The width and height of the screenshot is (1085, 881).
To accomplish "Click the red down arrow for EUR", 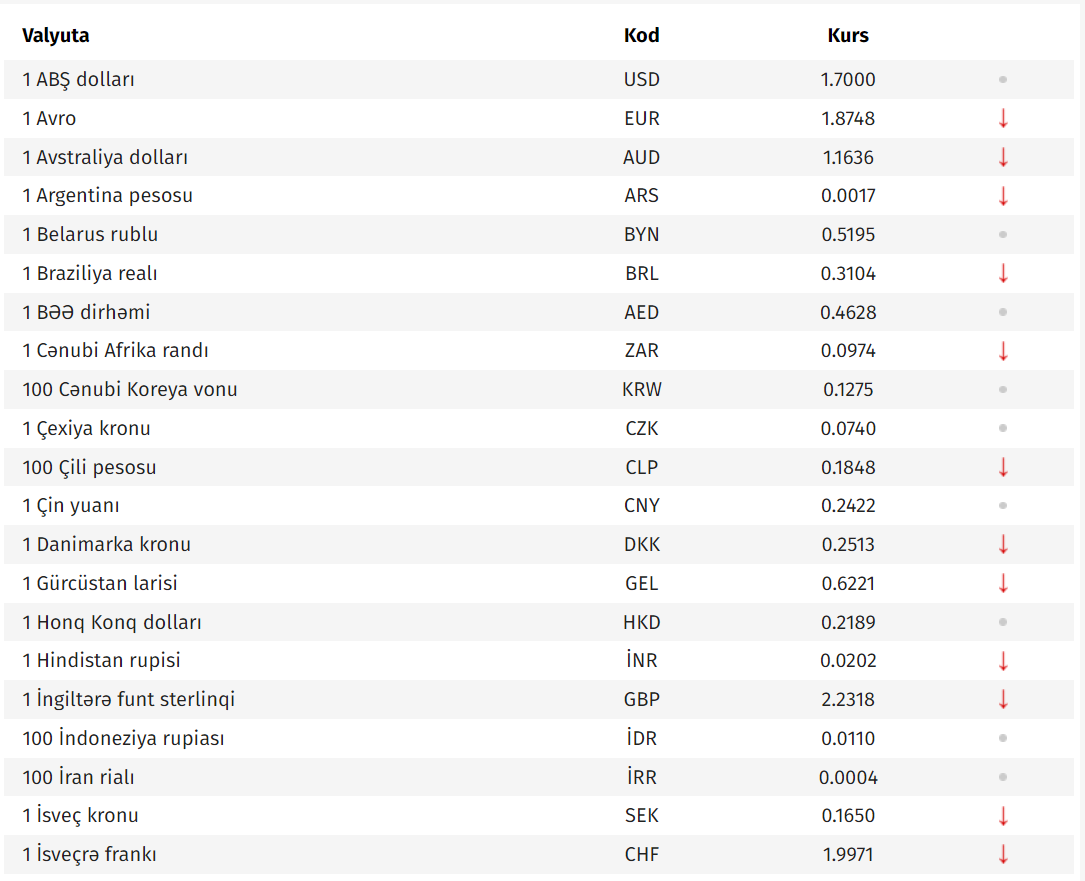I will tap(1003, 118).
